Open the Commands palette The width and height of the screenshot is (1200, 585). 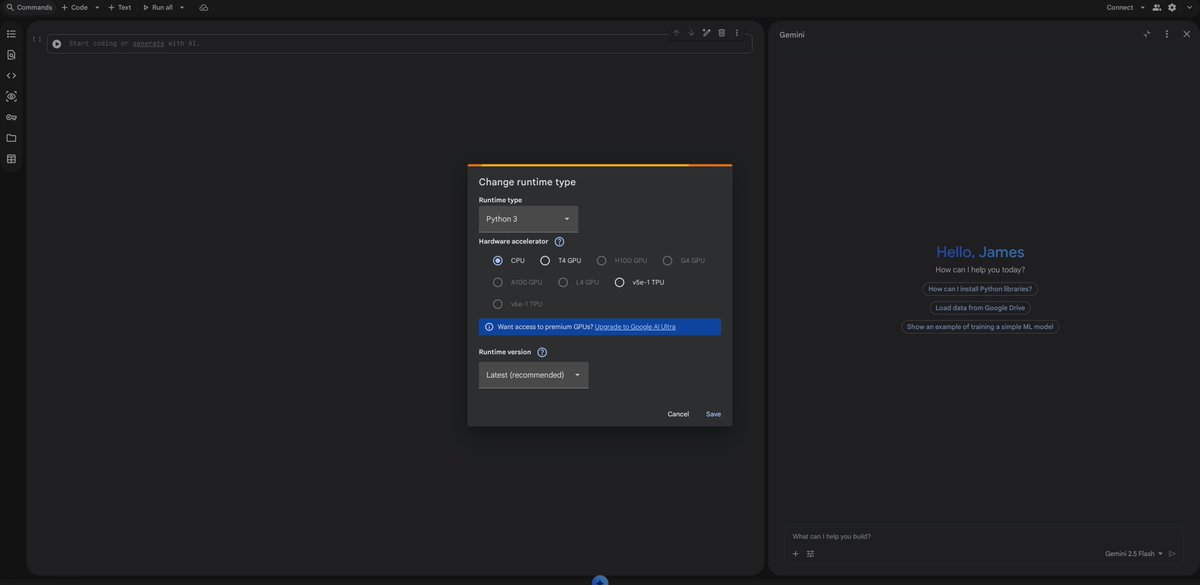coord(29,7)
